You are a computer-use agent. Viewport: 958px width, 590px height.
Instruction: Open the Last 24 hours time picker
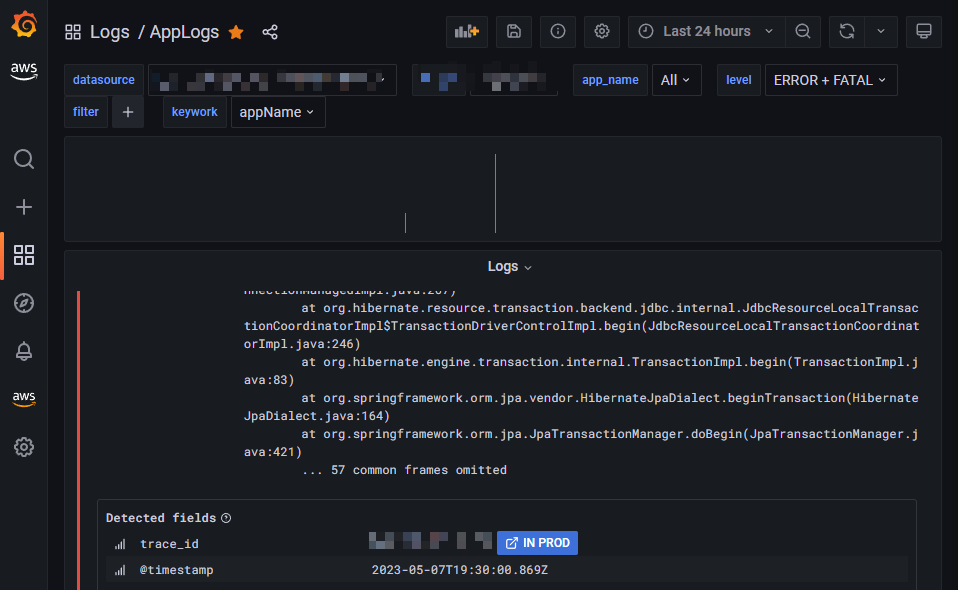point(705,31)
